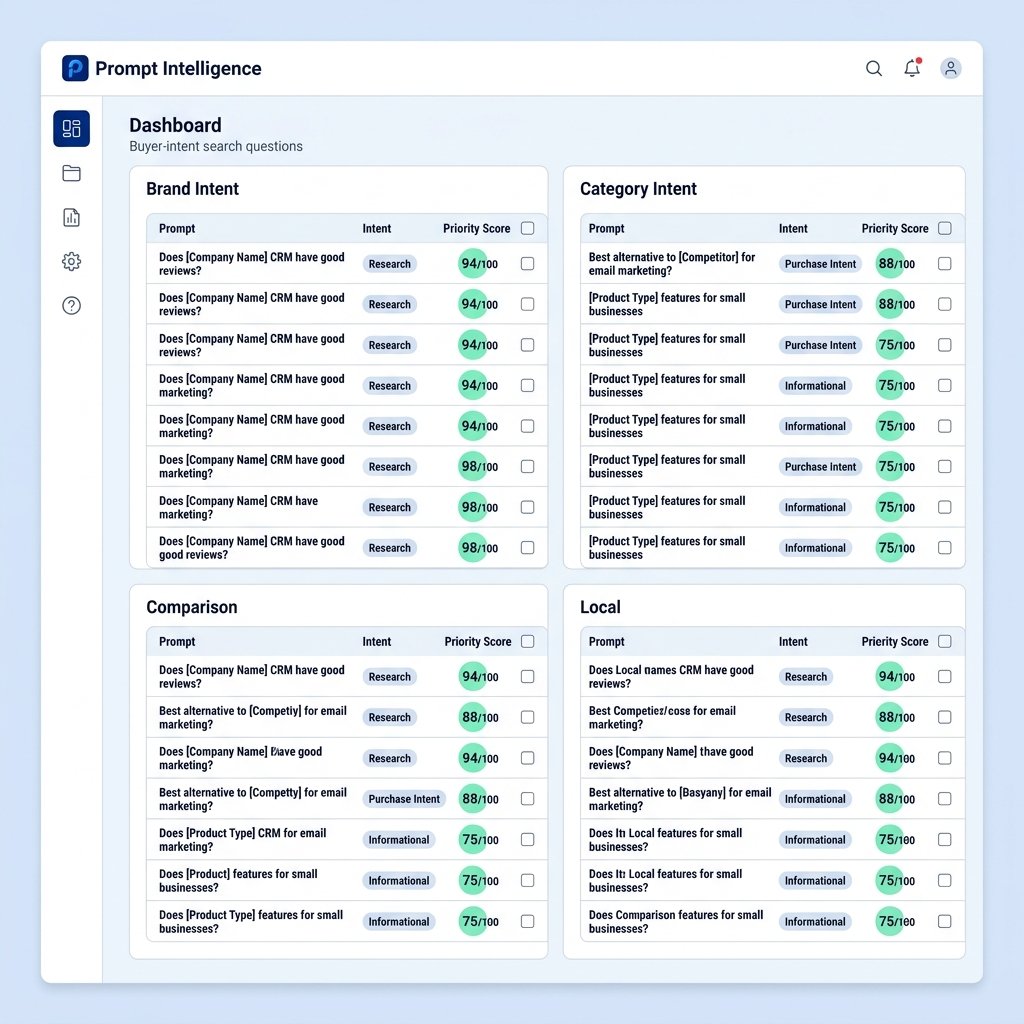The image size is (1024, 1024).
Task: Click Comparison 'Does [Product Type] CRM for email marketing?' prompt
Action: (x=242, y=840)
